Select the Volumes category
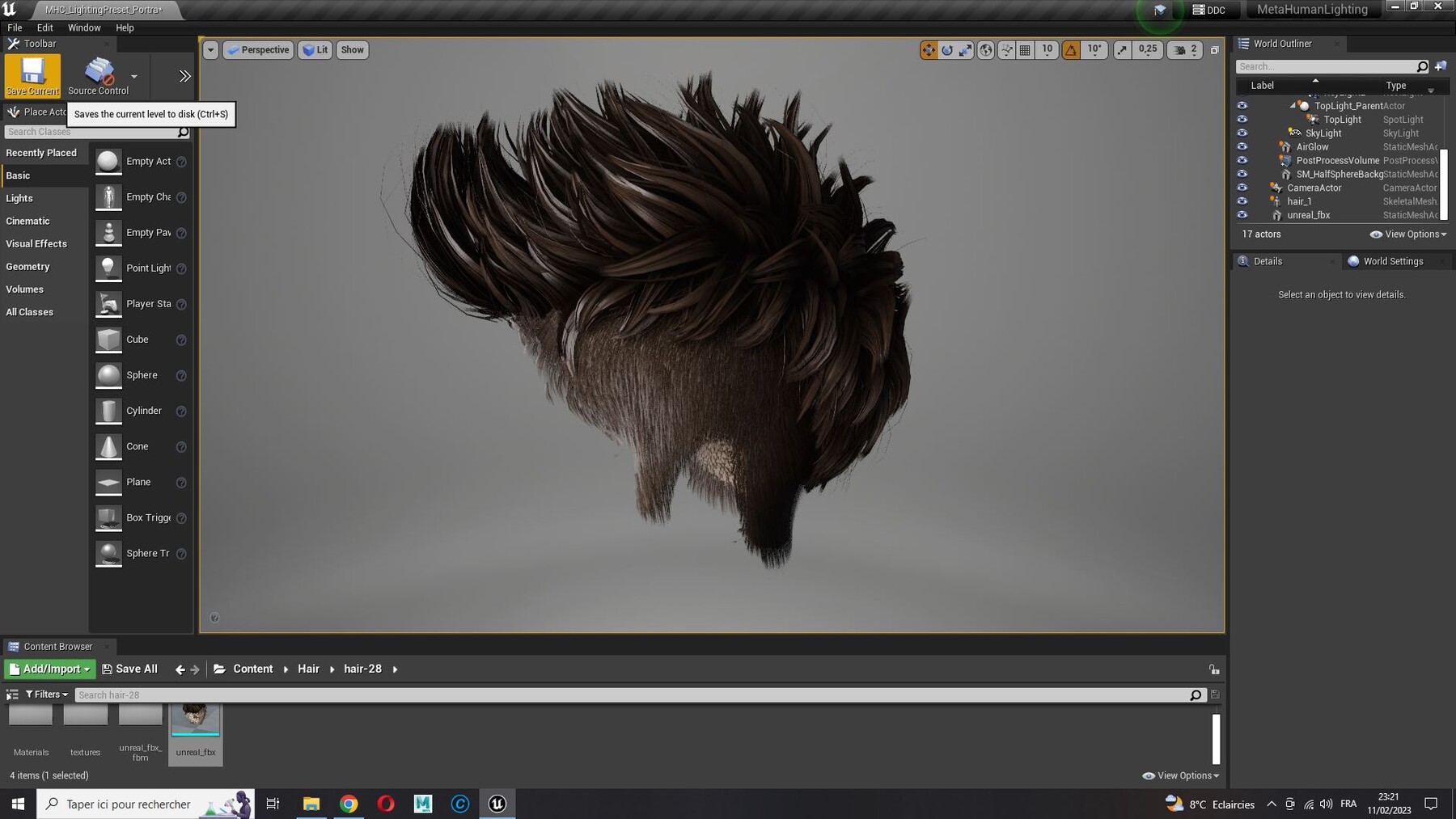Viewport: 1456px width, 819px height. coord(44,289)
